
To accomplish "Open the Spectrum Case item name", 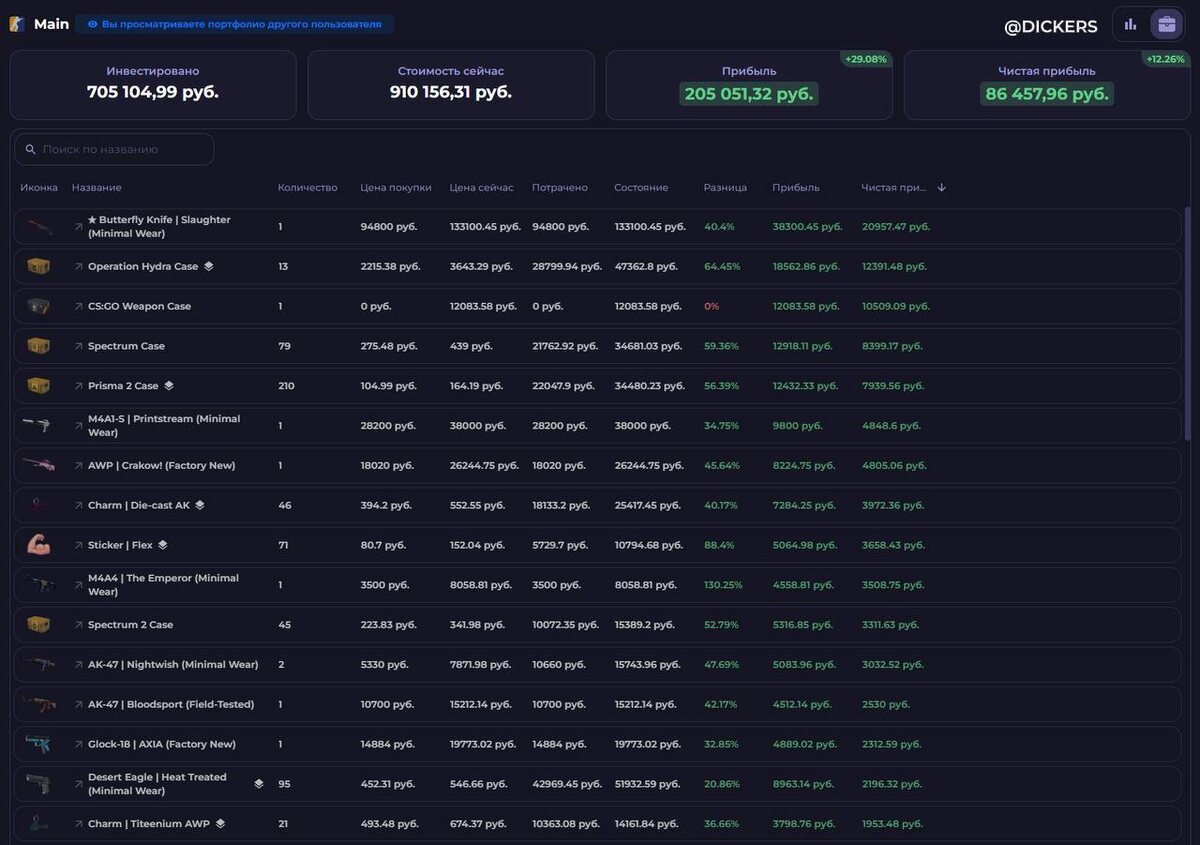I will [127, 346].
